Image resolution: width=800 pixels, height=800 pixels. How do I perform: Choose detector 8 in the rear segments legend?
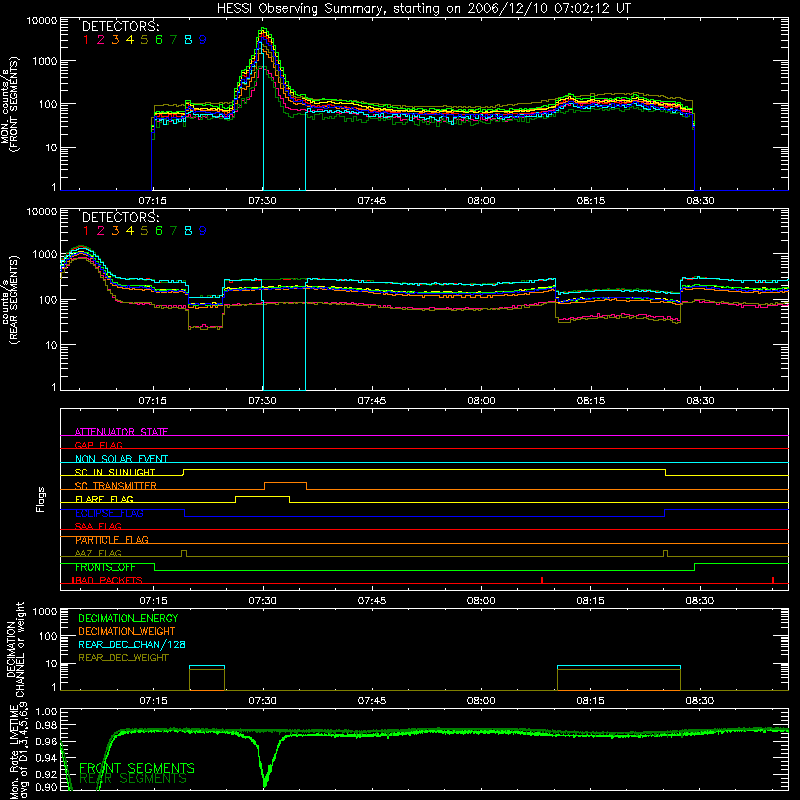click(x=188, y=231)
